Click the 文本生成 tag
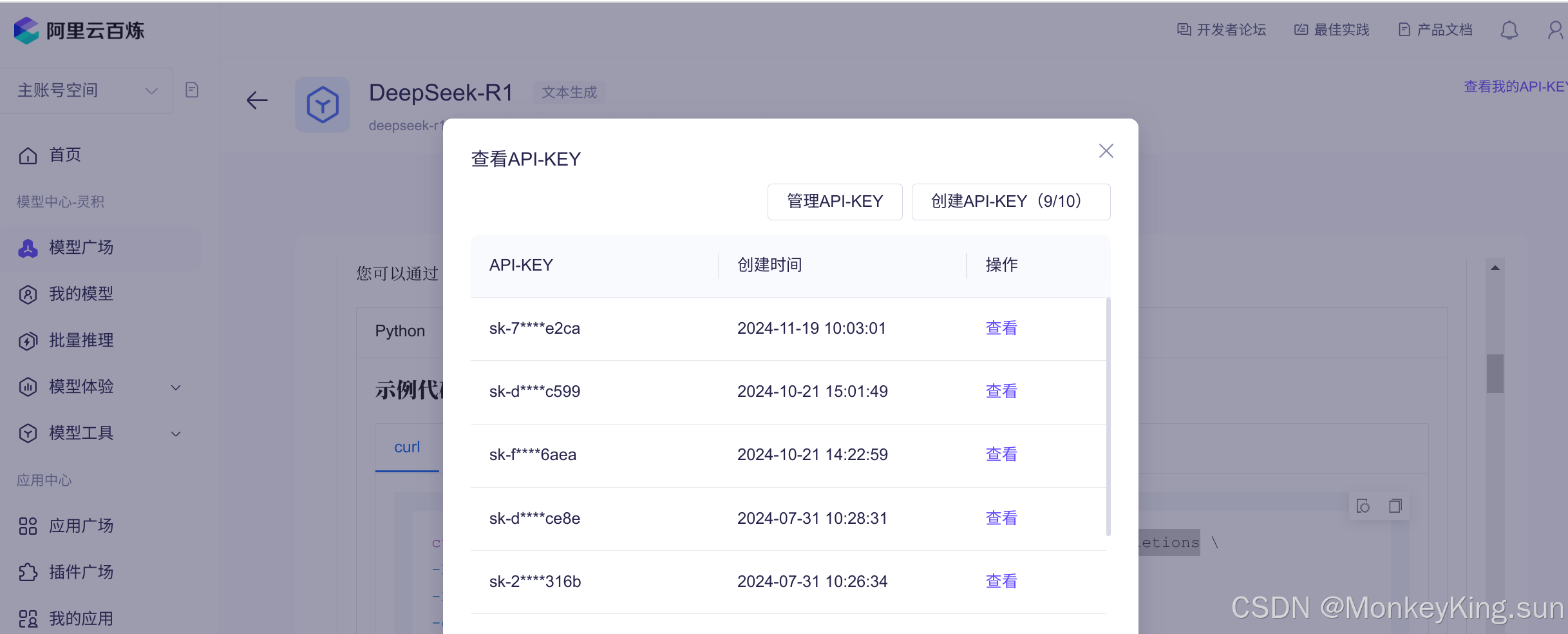The image size is (1568, 634). point(569,92)
